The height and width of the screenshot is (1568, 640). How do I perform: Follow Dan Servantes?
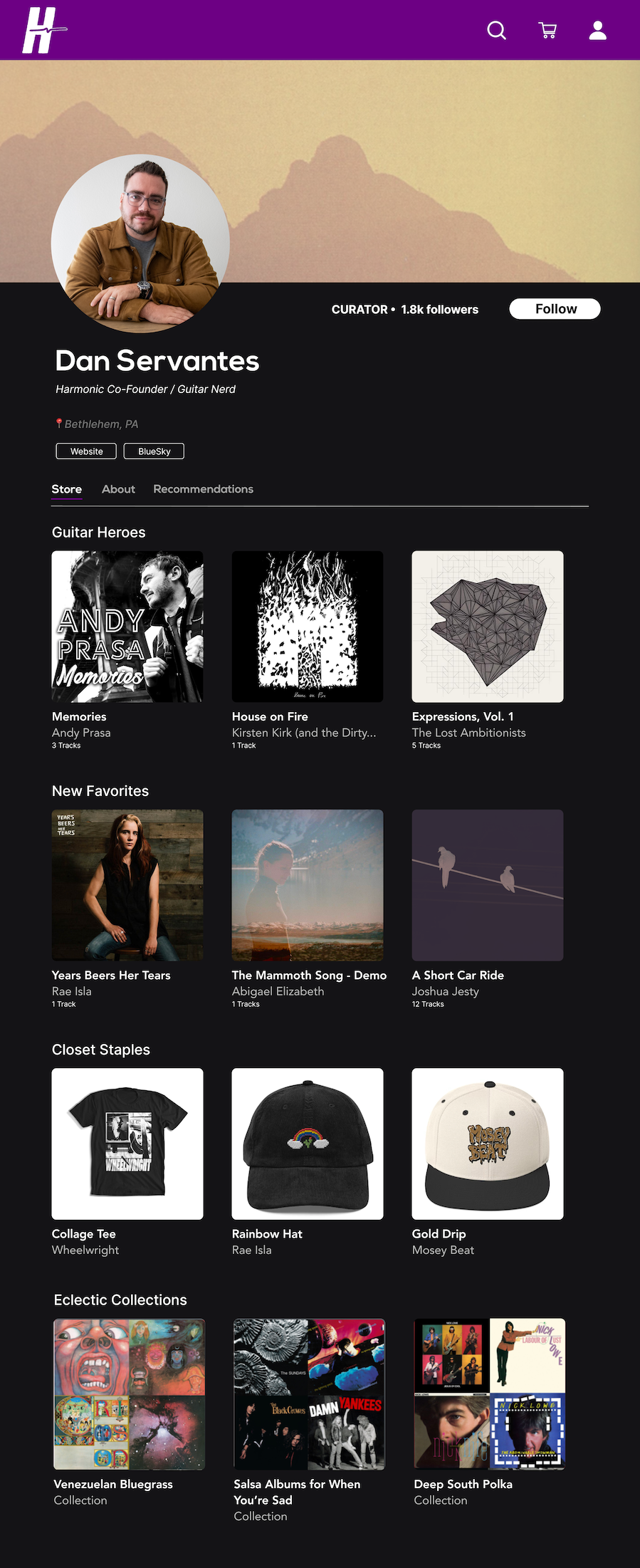[555, 309]
